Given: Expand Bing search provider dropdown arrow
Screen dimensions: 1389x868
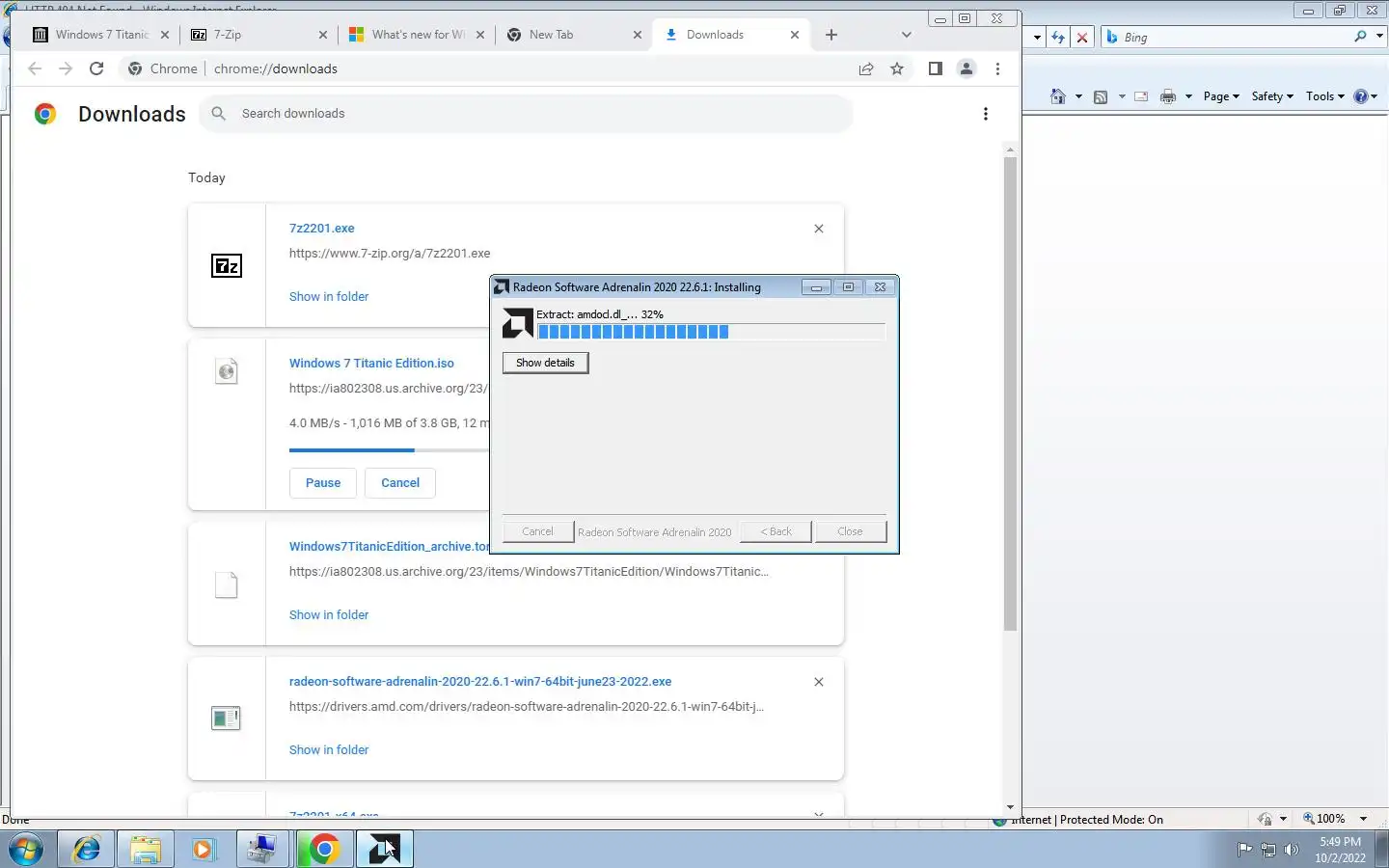Looking at the screenshot, I should 1379,37.
